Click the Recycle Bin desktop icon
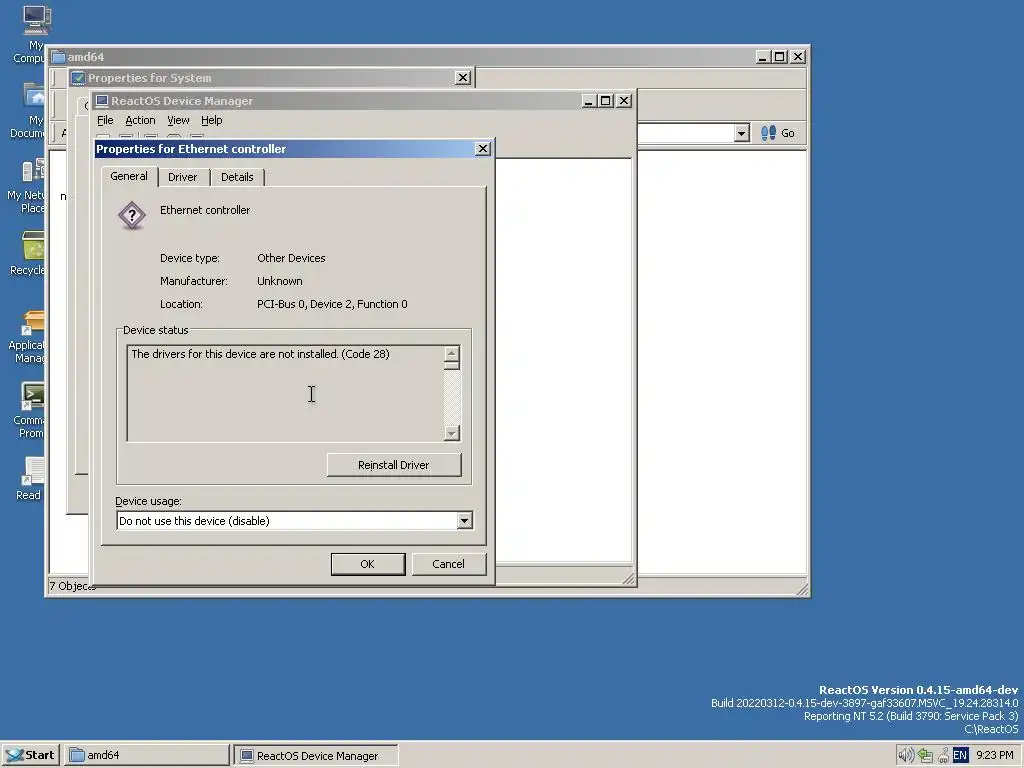The width and height of the screenshot is (1024, 768). coord(29,253)
